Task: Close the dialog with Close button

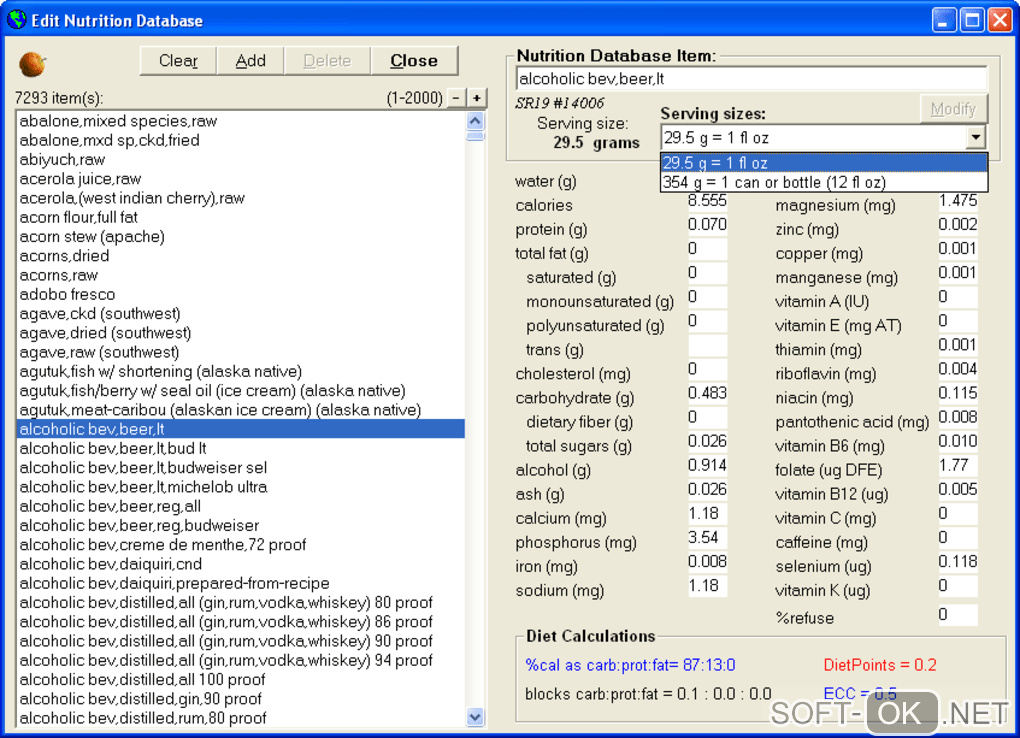Action: 414,61
